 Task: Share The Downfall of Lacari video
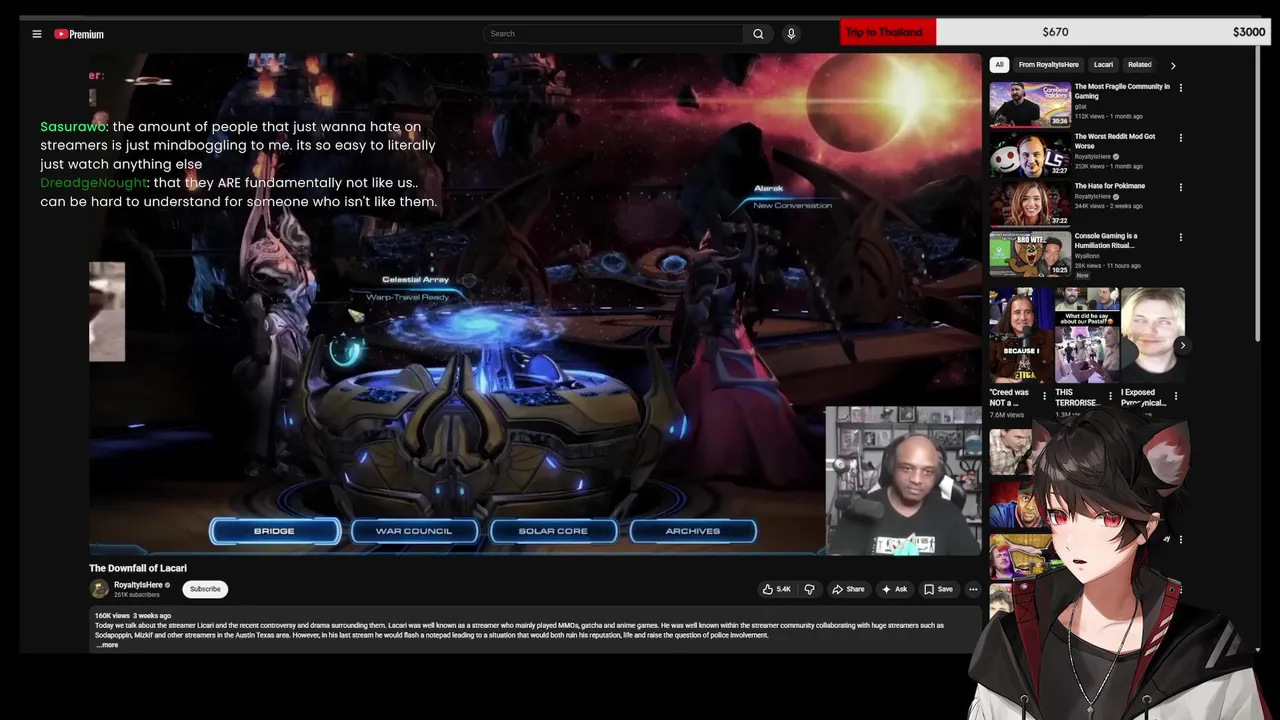tap(848, 589)
